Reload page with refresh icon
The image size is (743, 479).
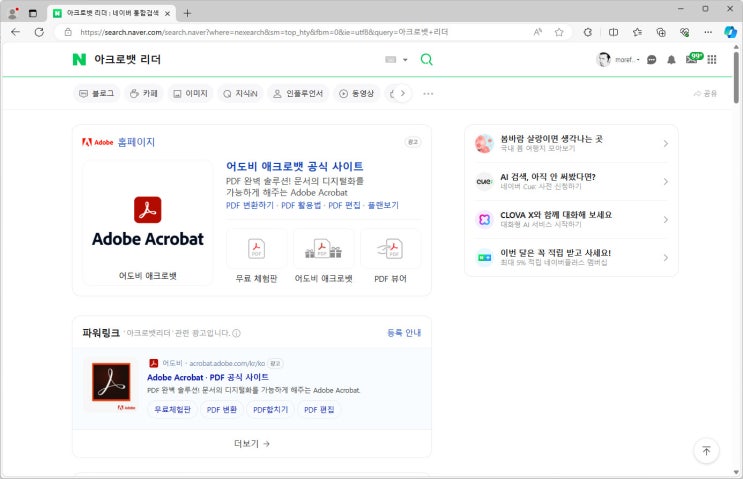tap(39, 32)
